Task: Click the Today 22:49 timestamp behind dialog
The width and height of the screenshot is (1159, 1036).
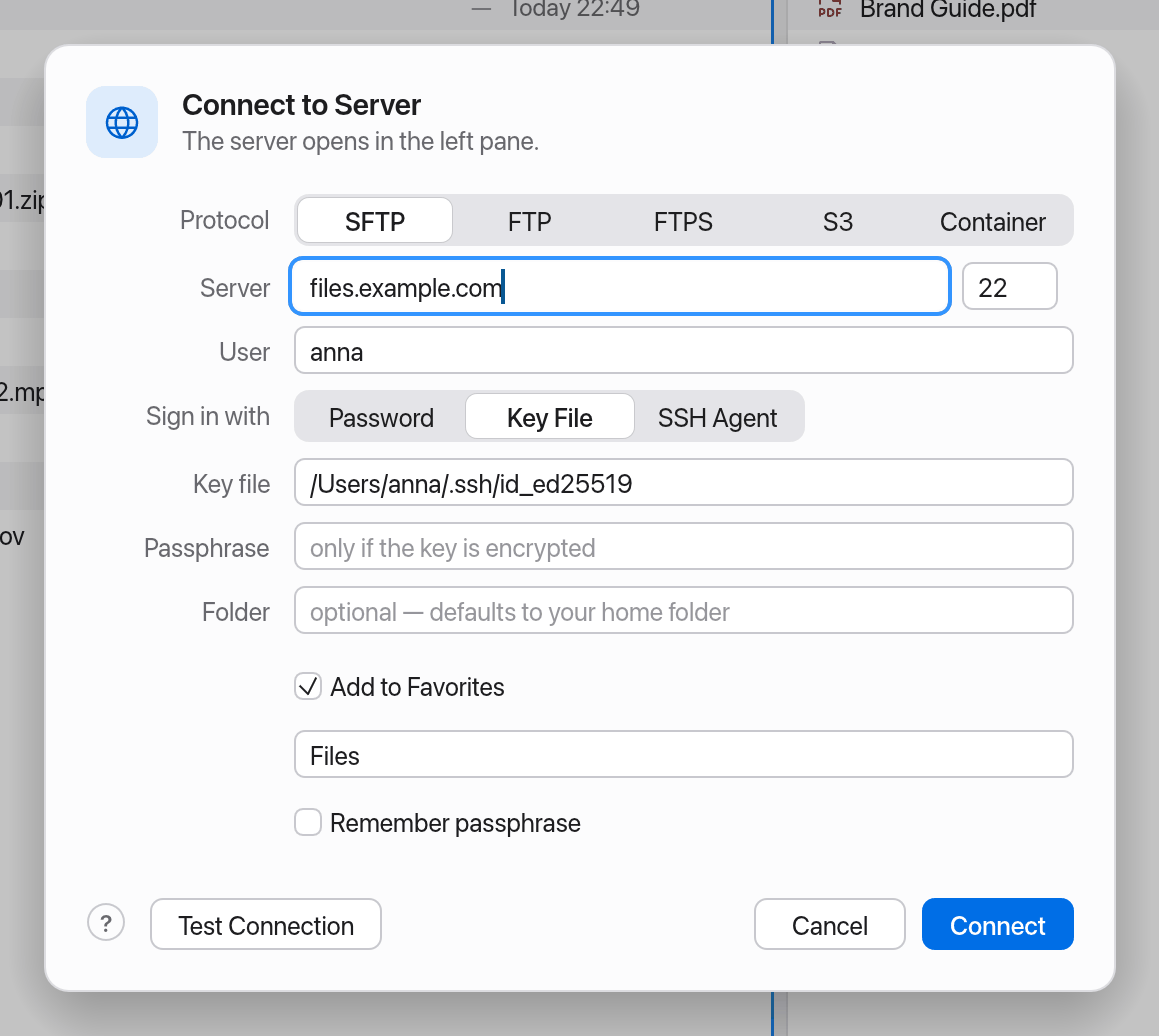Action: point(574,9)
